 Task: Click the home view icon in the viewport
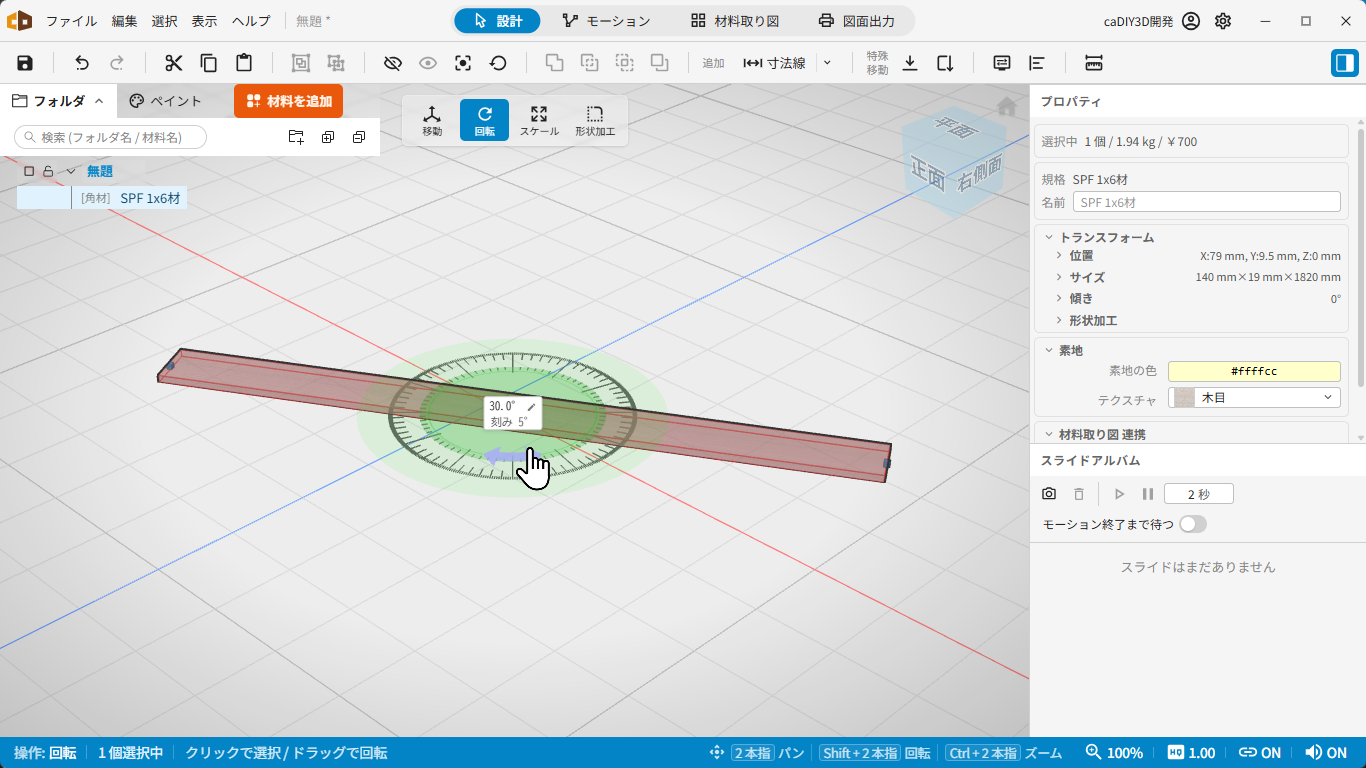1007,106
